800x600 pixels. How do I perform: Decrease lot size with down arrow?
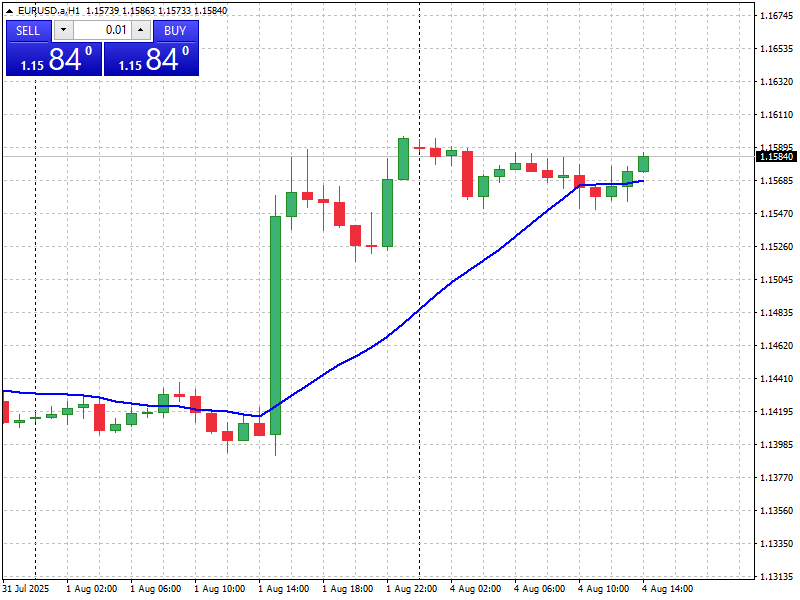62,31
